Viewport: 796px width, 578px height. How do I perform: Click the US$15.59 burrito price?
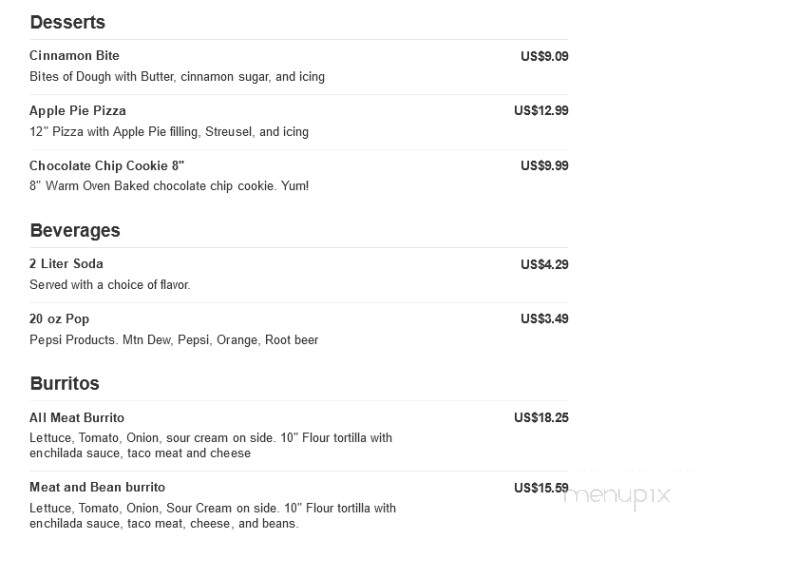(541, 488)
